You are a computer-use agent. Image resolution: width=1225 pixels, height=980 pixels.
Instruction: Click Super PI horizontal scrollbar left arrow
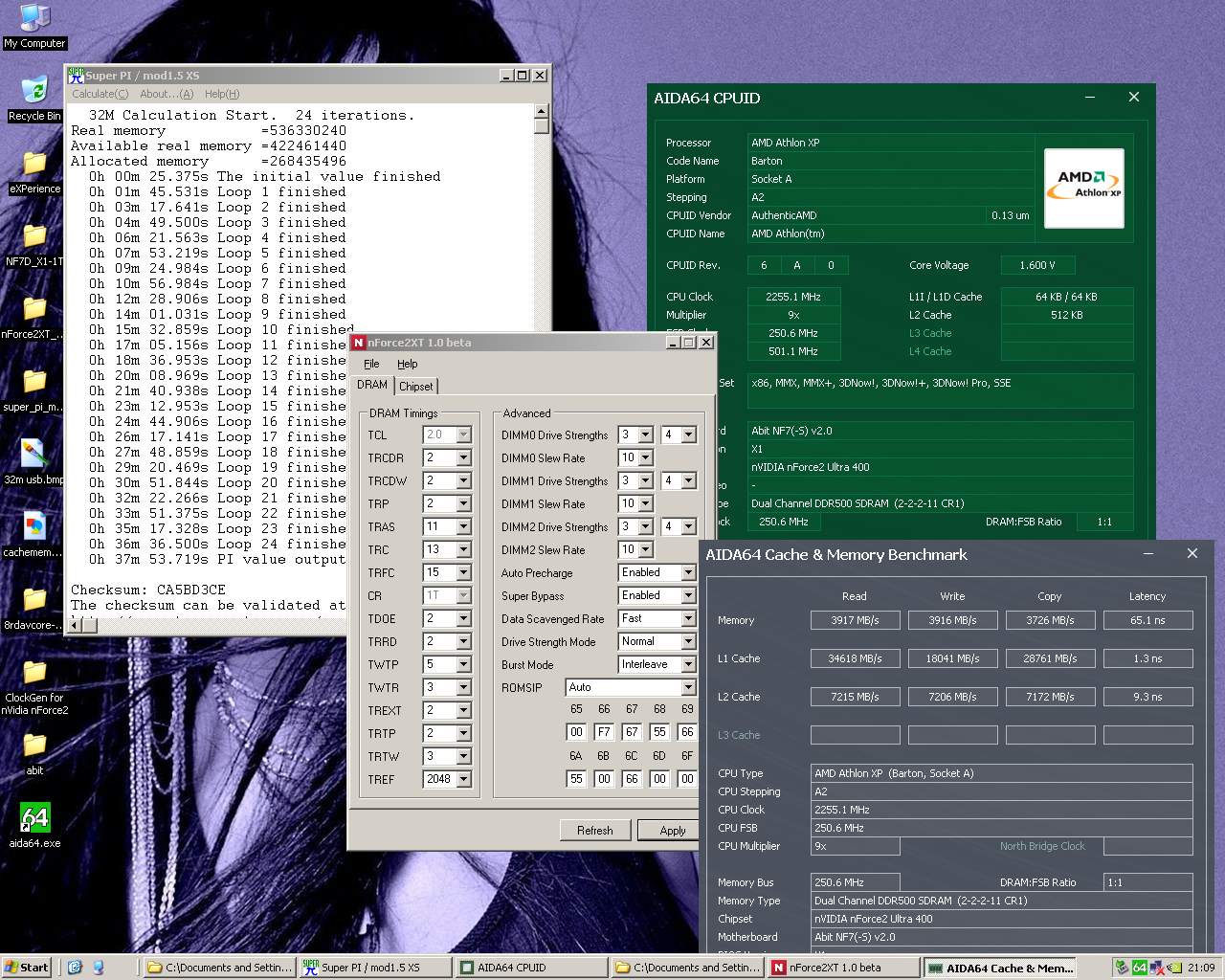(x=76, y=625)
